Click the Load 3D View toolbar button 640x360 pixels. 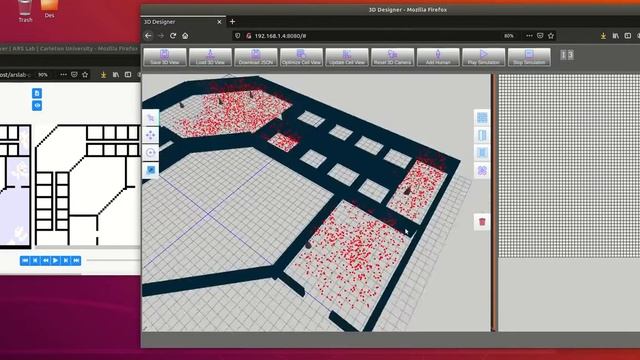click(210, 57)
